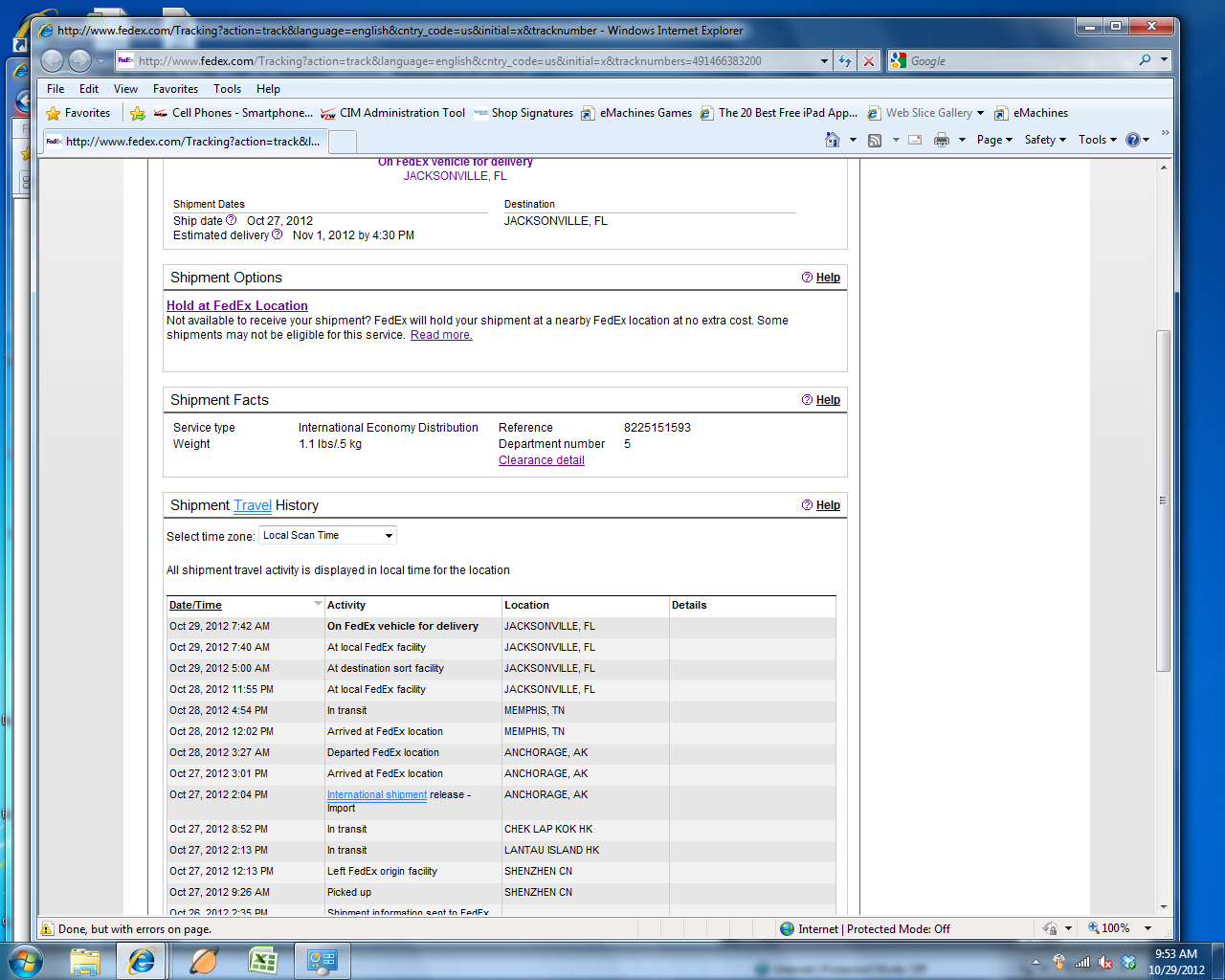Click Internet Explorer taskbar icon

coord(142,961)
